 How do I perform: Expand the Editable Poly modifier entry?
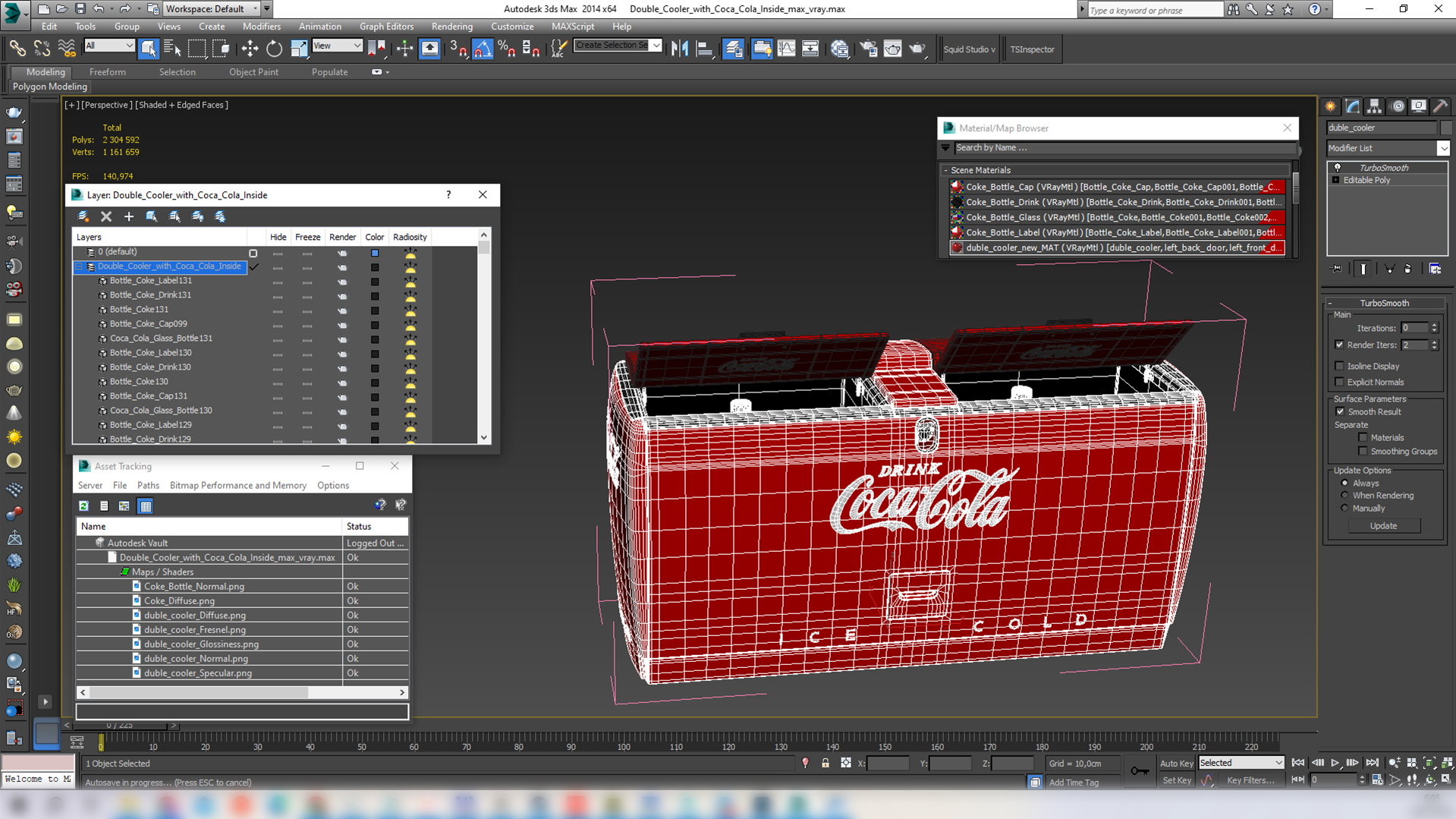click(x=1336, y=180)
